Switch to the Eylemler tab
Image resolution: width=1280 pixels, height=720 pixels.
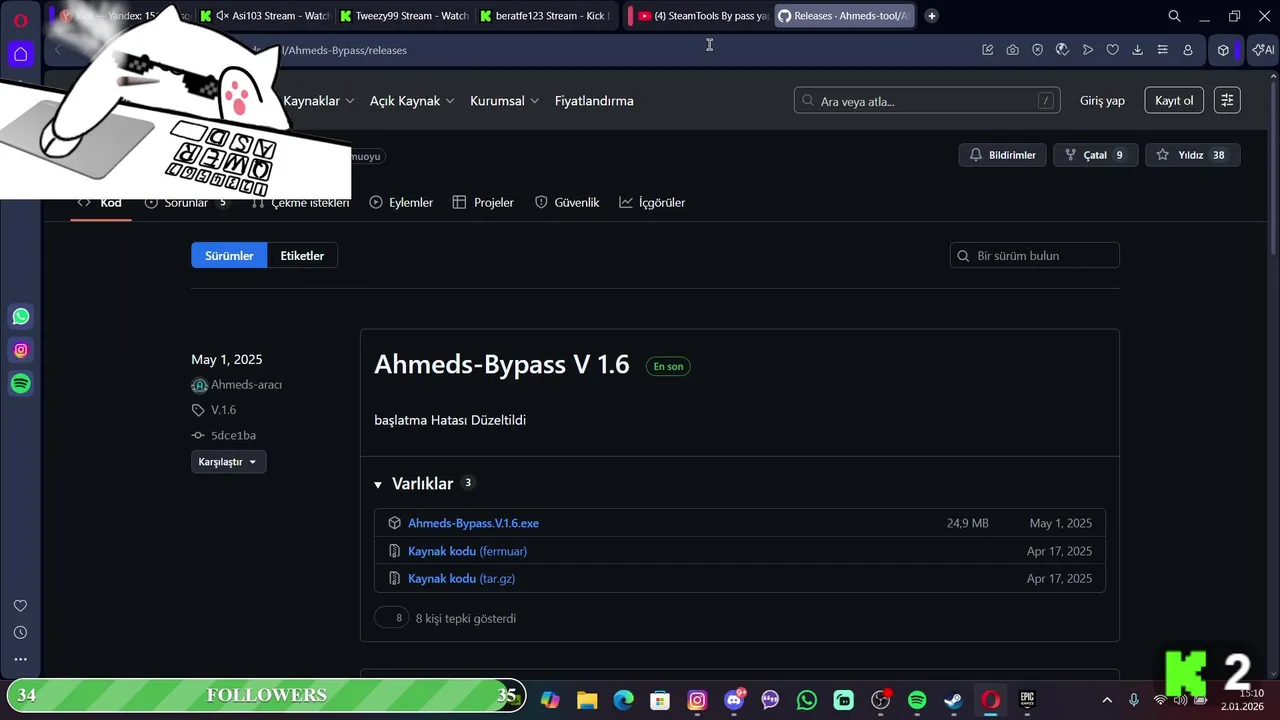point(401,202)
